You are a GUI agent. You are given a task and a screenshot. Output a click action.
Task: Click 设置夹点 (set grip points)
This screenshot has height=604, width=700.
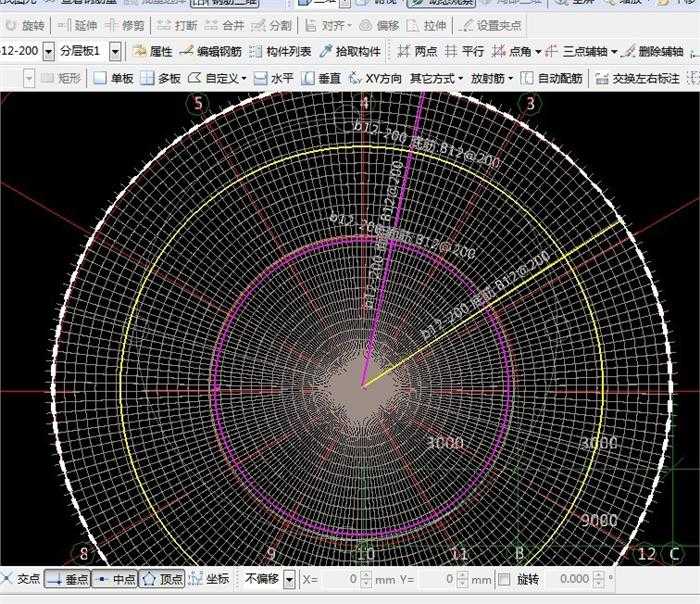pos(490,26)
